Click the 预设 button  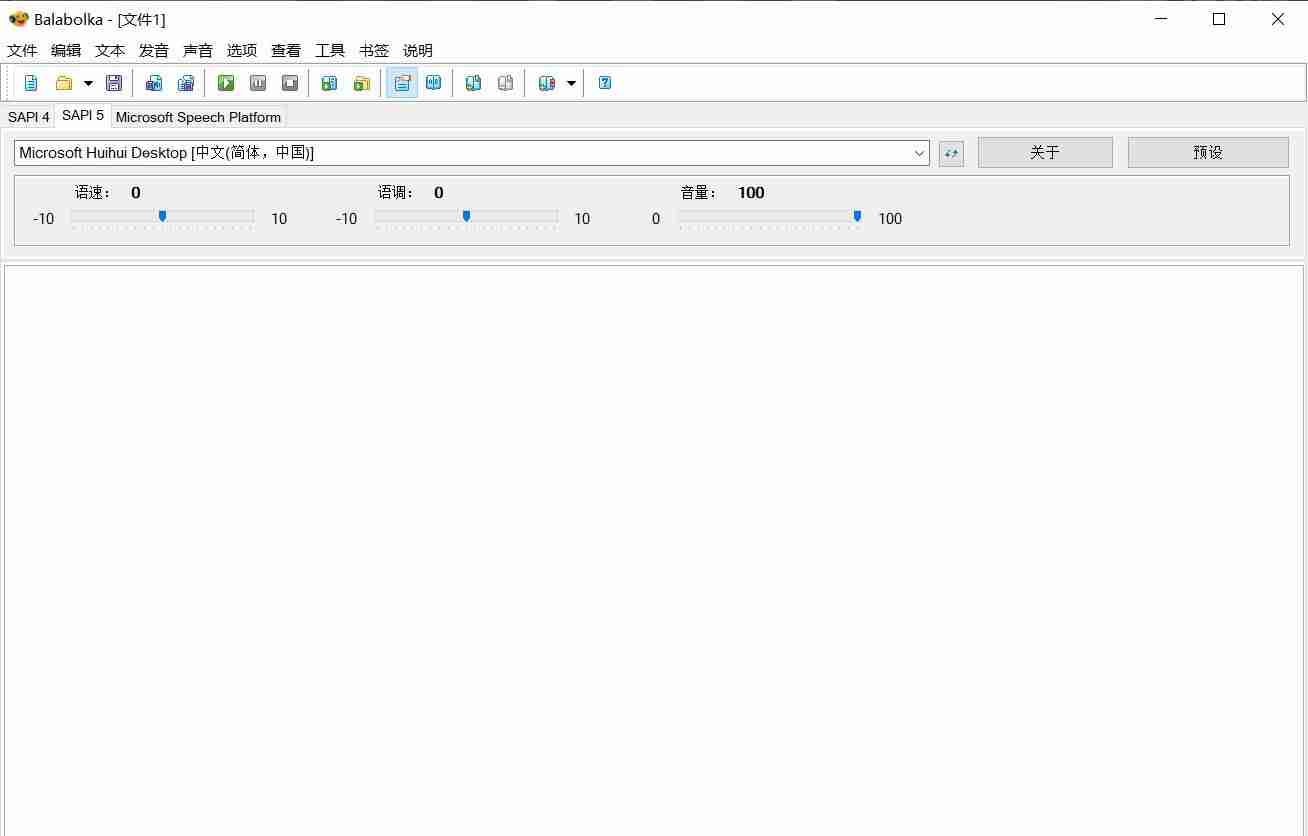click(1208, 152)
